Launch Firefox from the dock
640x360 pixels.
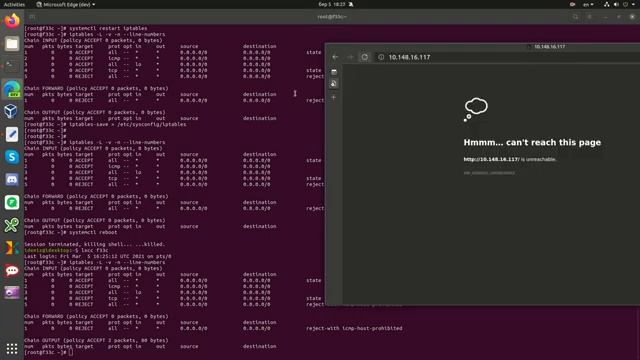tap(12, 20)
